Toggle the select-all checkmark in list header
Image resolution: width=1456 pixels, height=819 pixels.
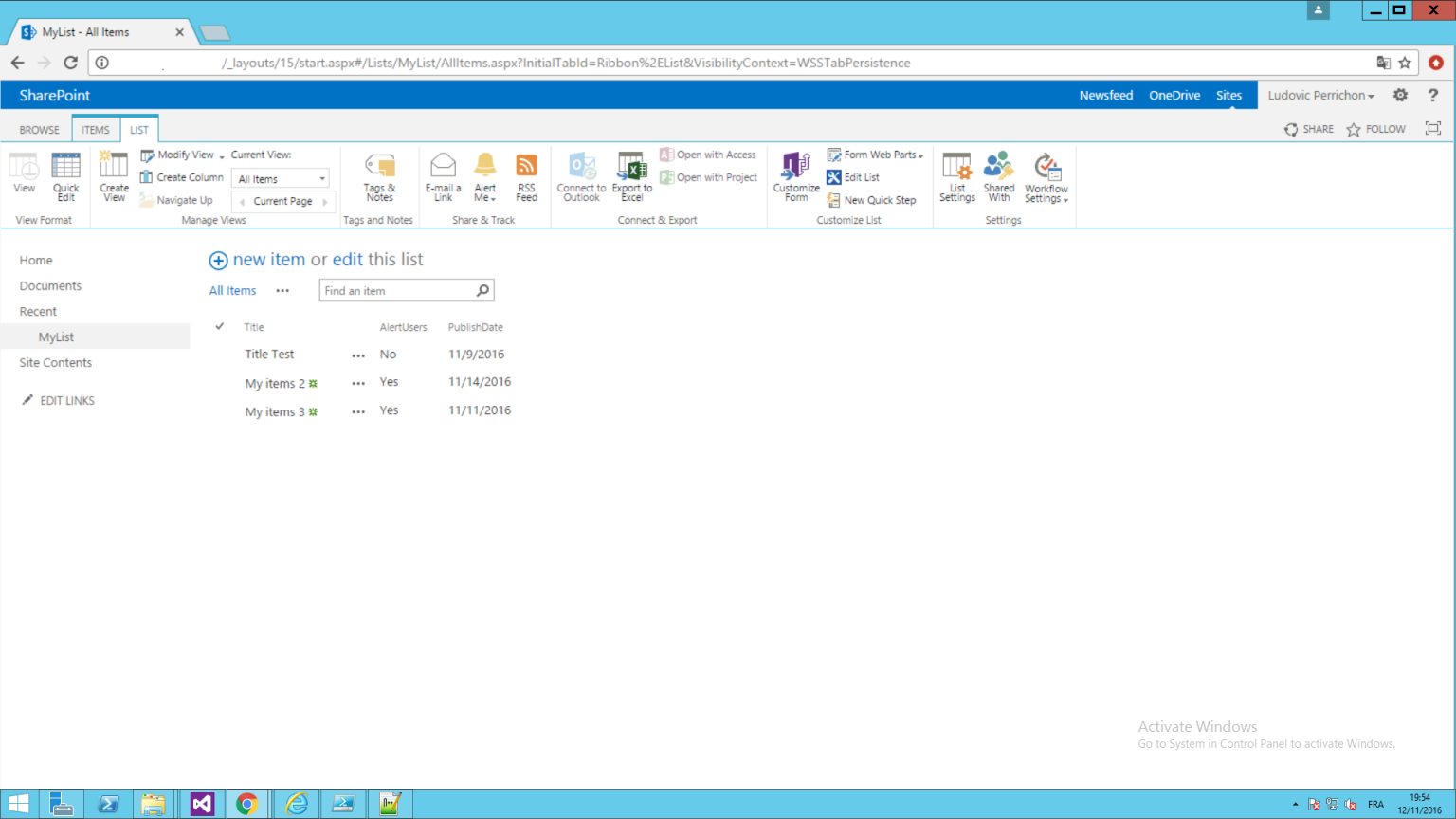tap(219, 327)
